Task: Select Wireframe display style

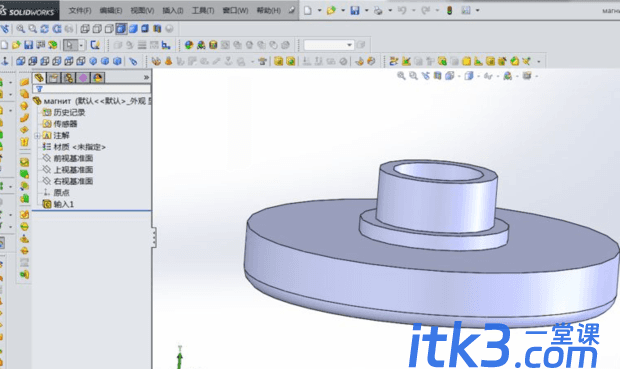Action: pos(85,29)
